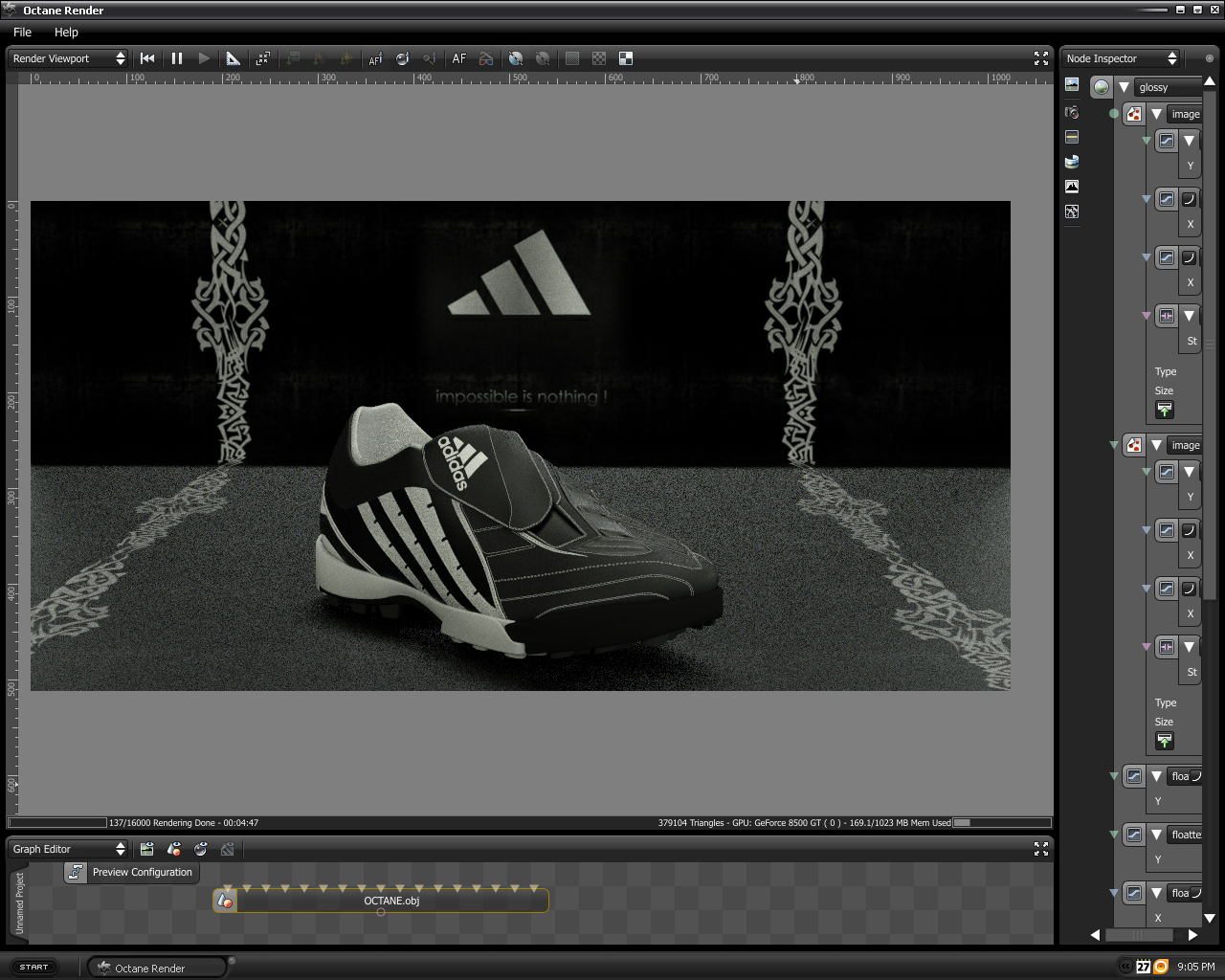
Task: Click the first globe icon in viewport toolbar
Action: pyautogui.click(x=516, y=58)
